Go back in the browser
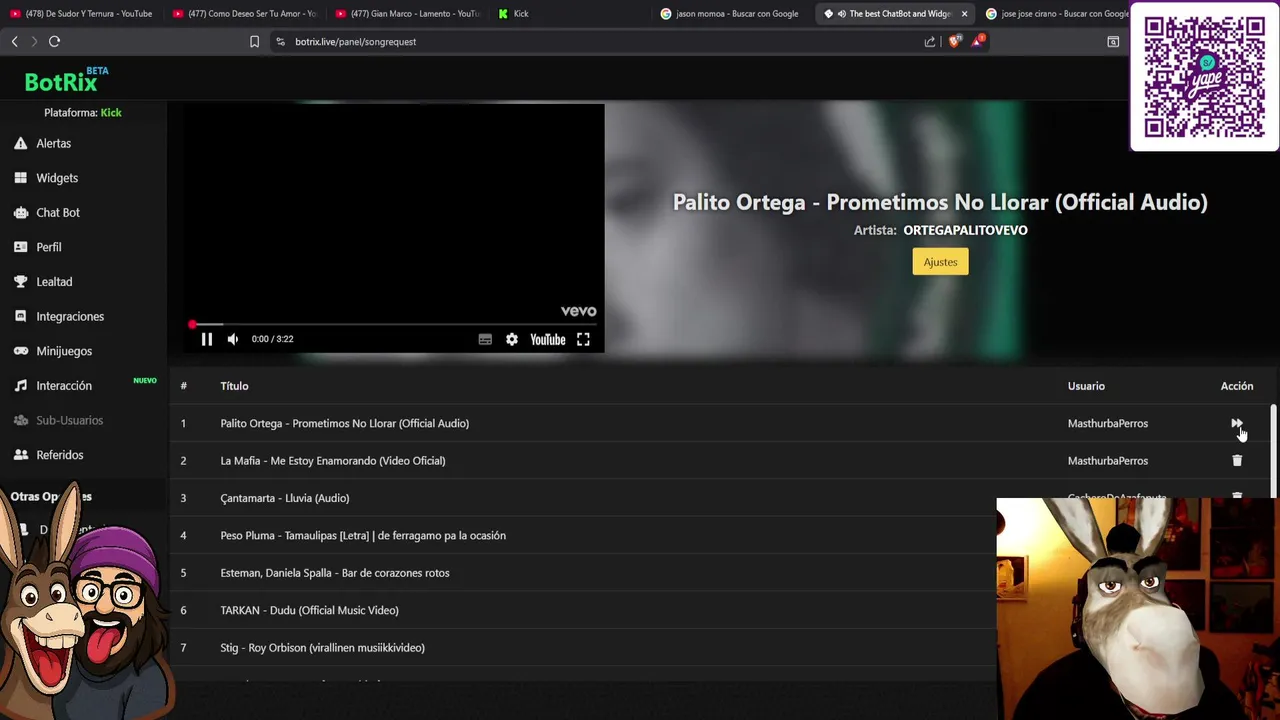 tap(14, 41)
